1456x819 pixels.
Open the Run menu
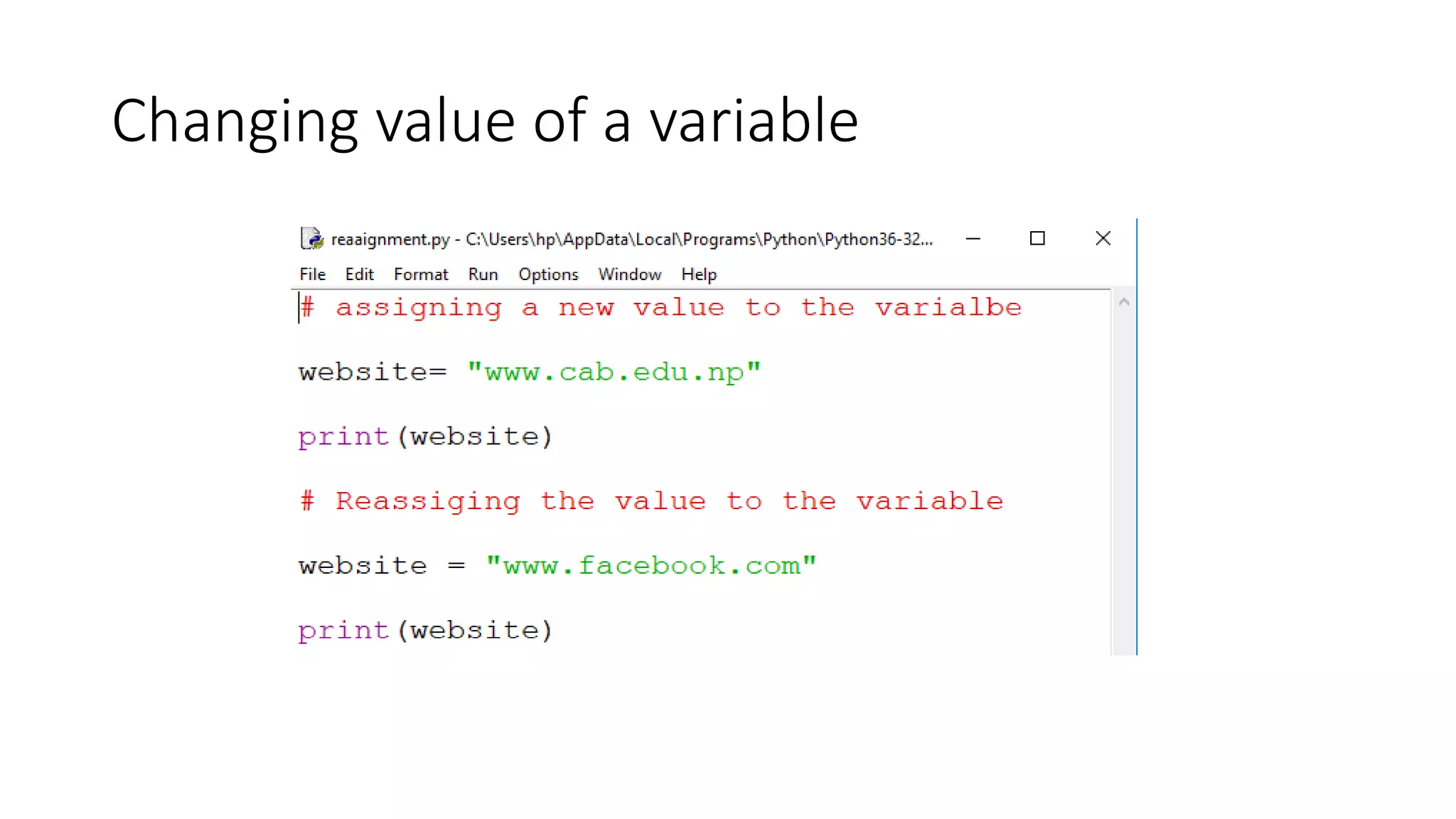tap(483, 274)
